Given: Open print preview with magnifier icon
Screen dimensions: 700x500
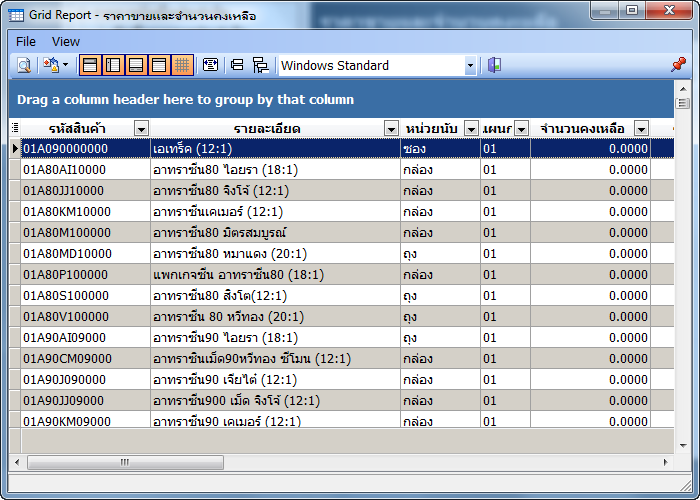Looking at the screenshot, I should pos(23,65).
